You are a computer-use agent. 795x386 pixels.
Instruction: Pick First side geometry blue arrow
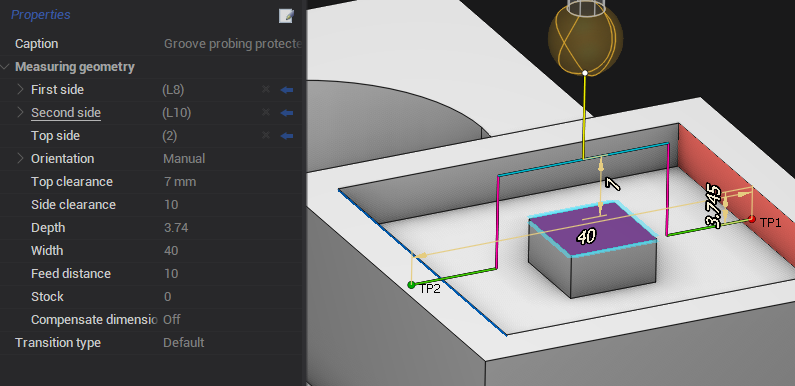(287, 90)
